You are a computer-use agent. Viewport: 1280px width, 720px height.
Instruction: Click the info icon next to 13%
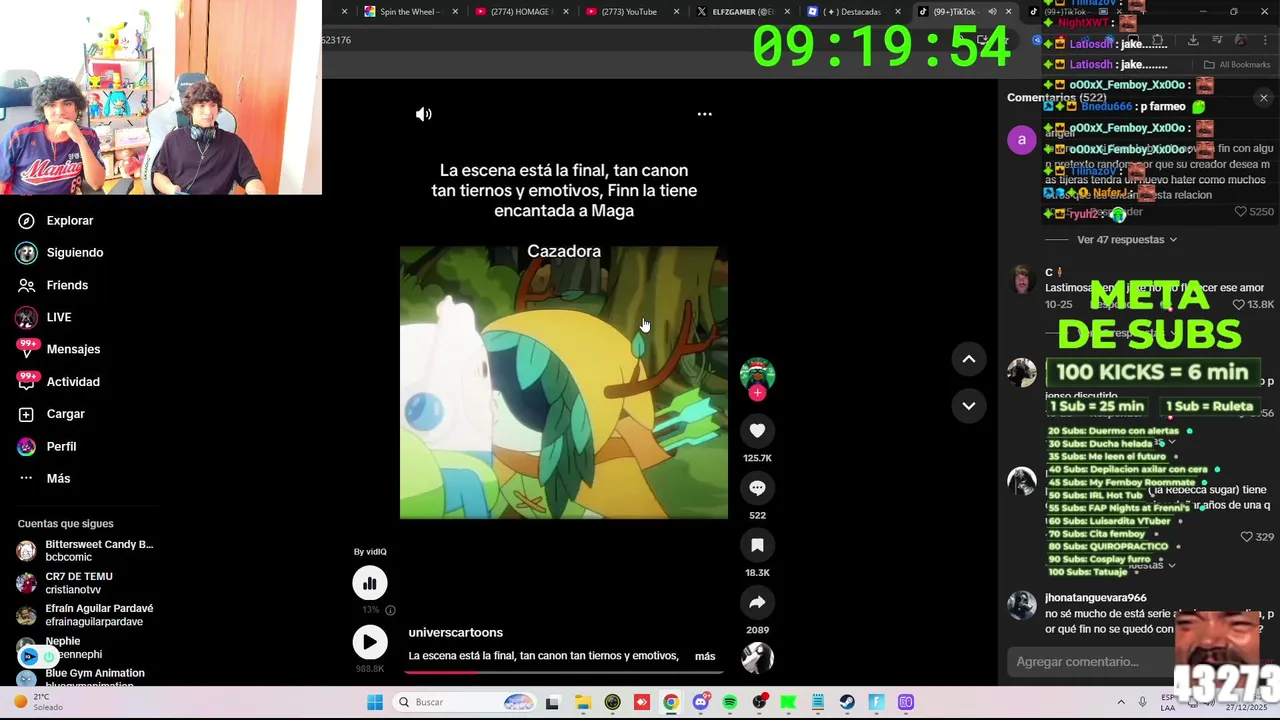390,610
